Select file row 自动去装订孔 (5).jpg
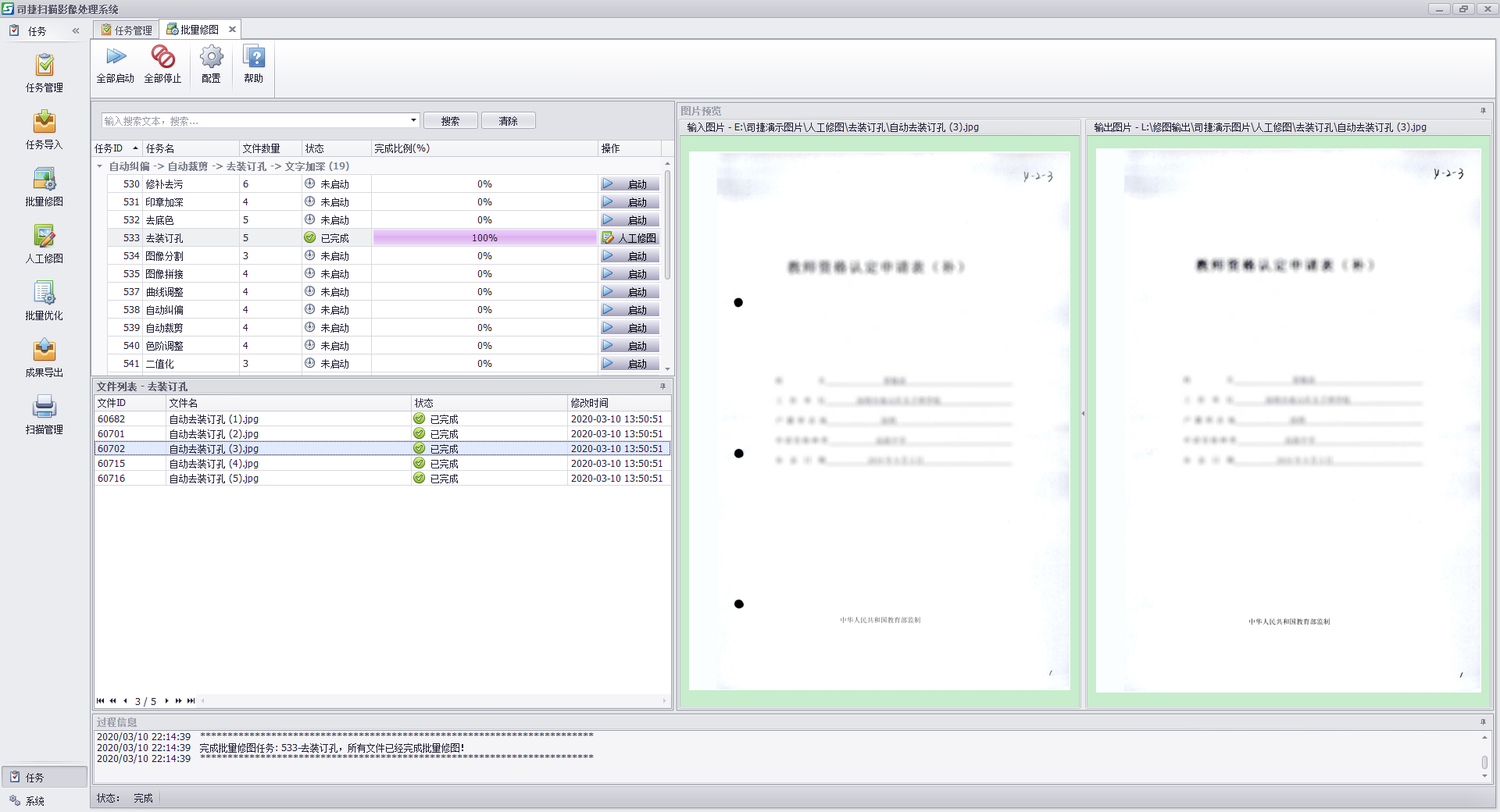The height and width of the screenshot is (812, 1500). 382,479
